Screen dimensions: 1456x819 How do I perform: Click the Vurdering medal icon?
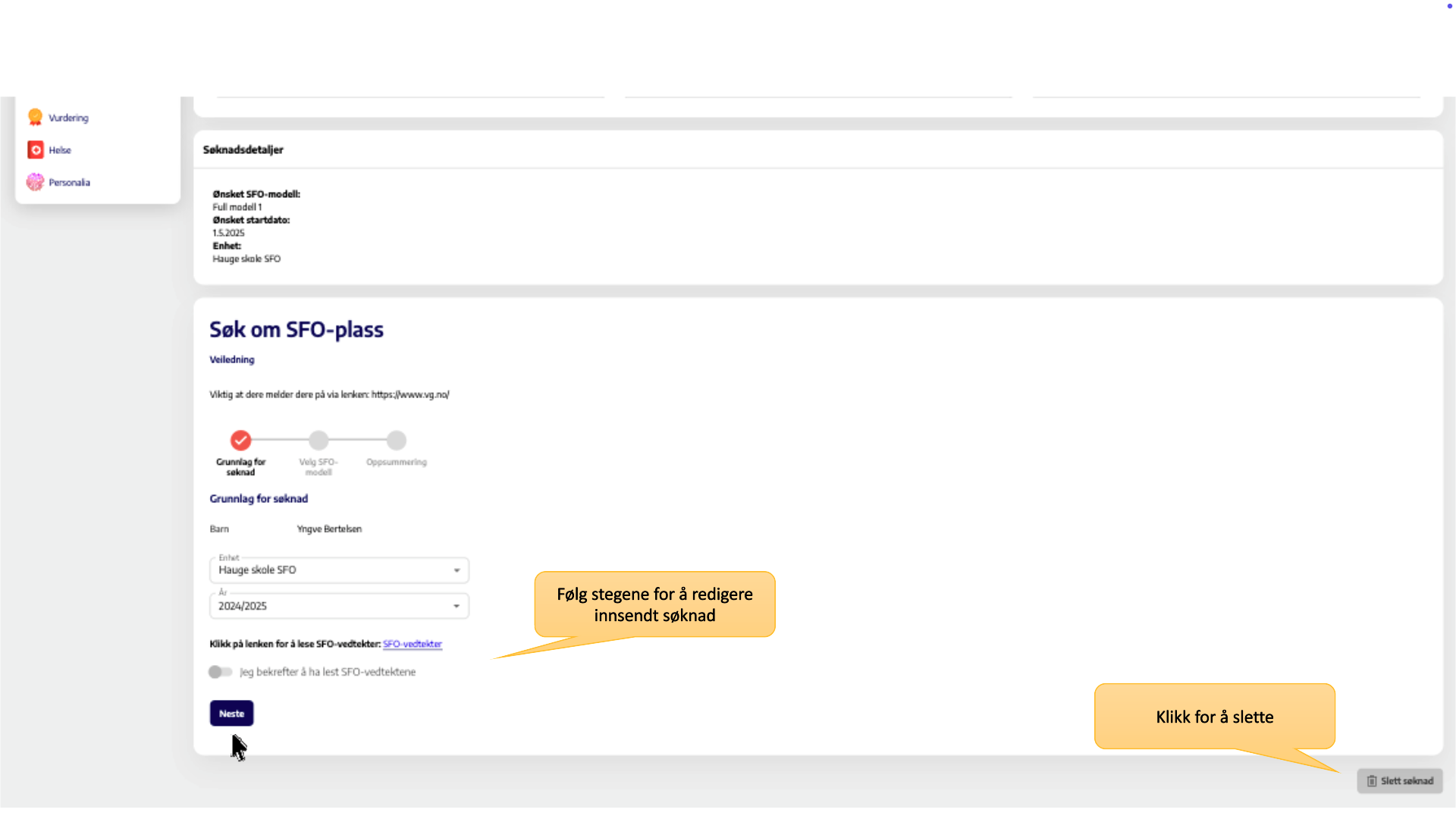pyautogui.click(x=35, y=117)
